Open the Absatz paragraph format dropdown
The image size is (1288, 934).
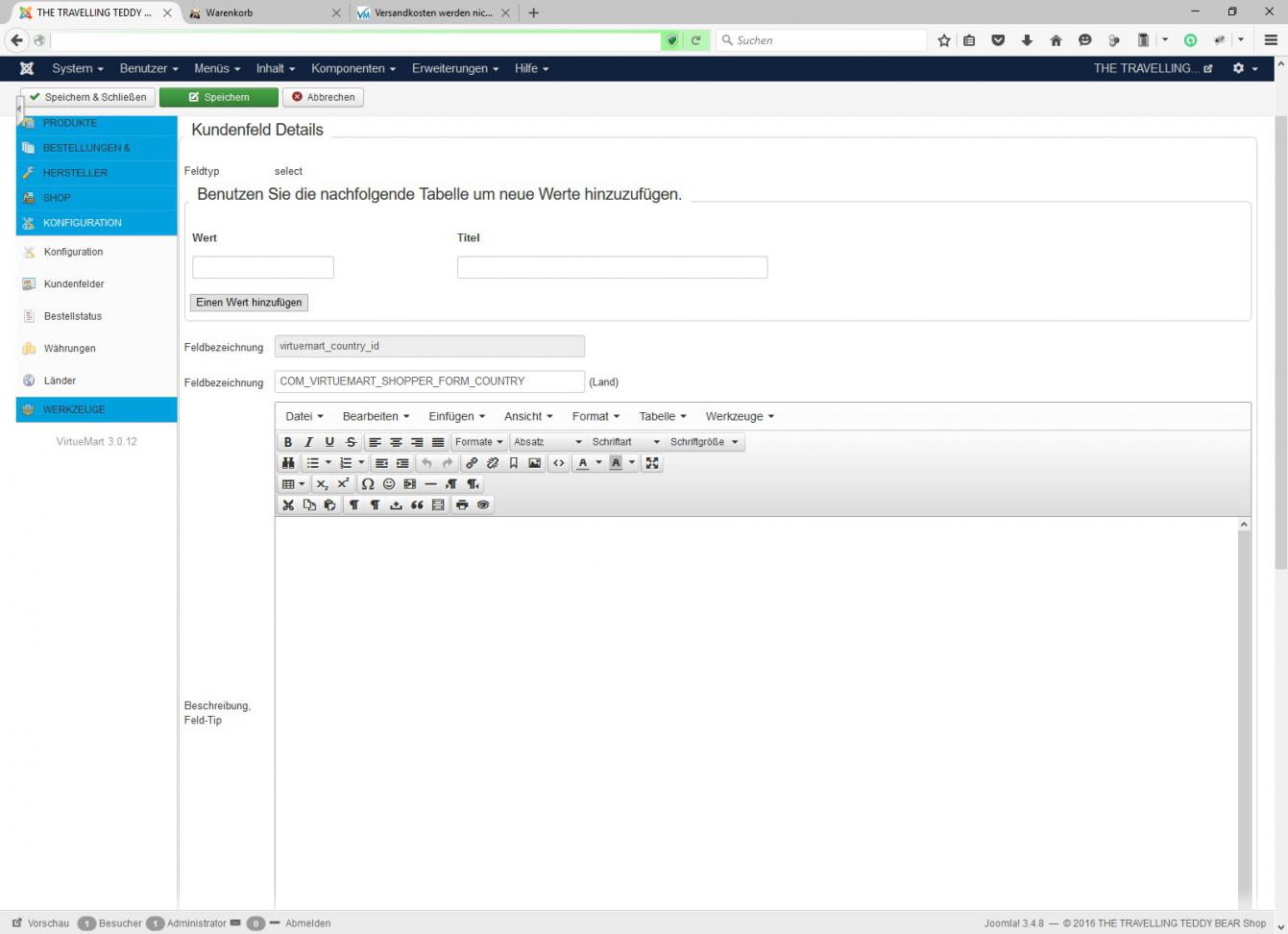547,442
